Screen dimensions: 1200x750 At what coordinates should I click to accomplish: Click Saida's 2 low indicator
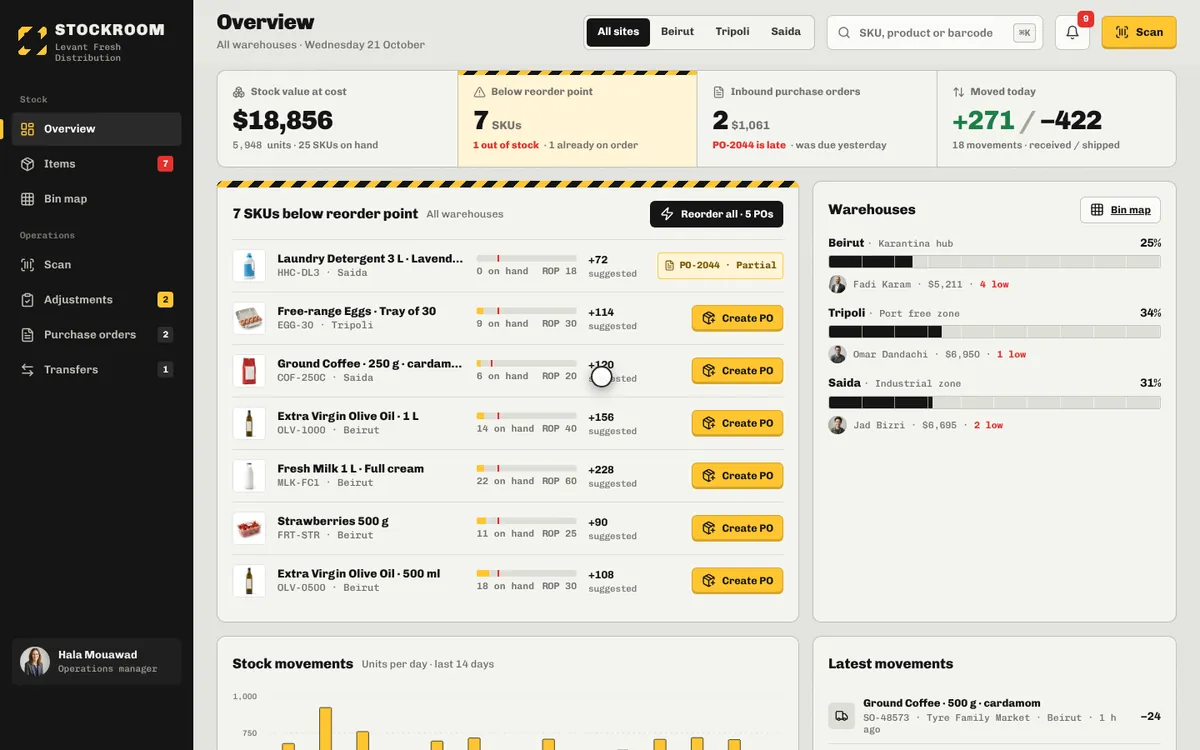pyautogui.click(x=988, y=425)
